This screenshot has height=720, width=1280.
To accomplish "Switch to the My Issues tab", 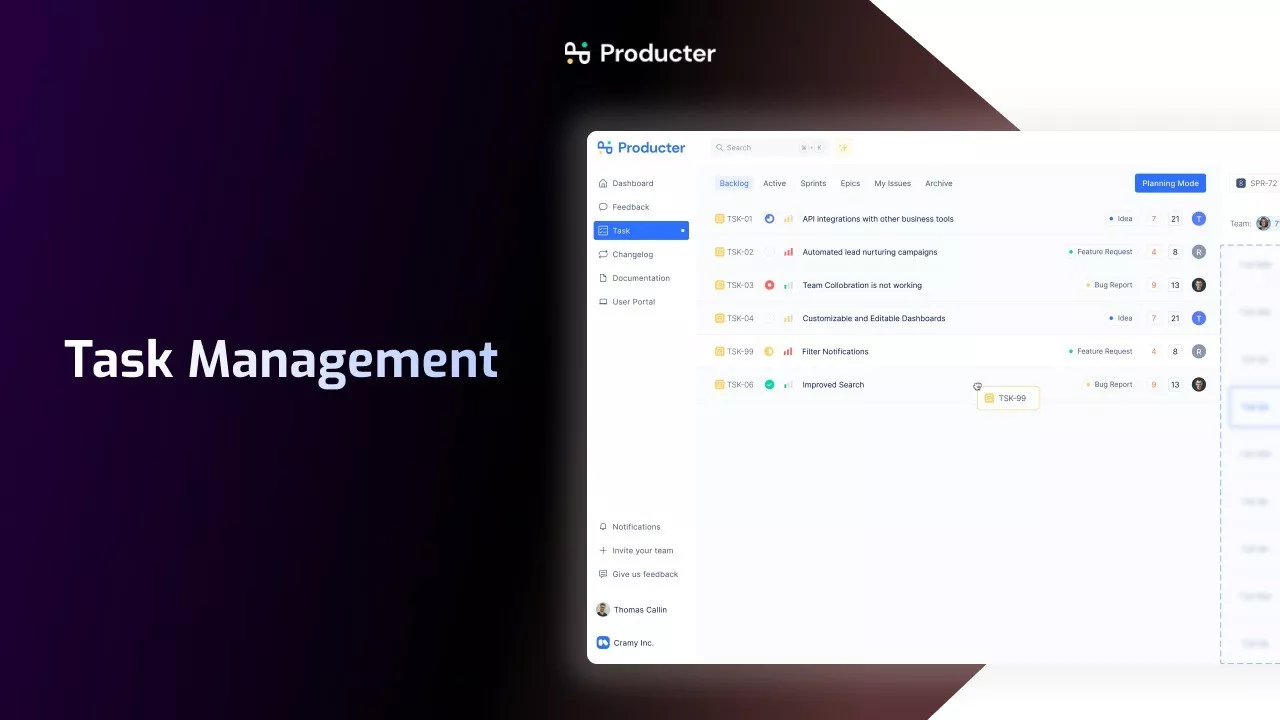I will 892,184.
